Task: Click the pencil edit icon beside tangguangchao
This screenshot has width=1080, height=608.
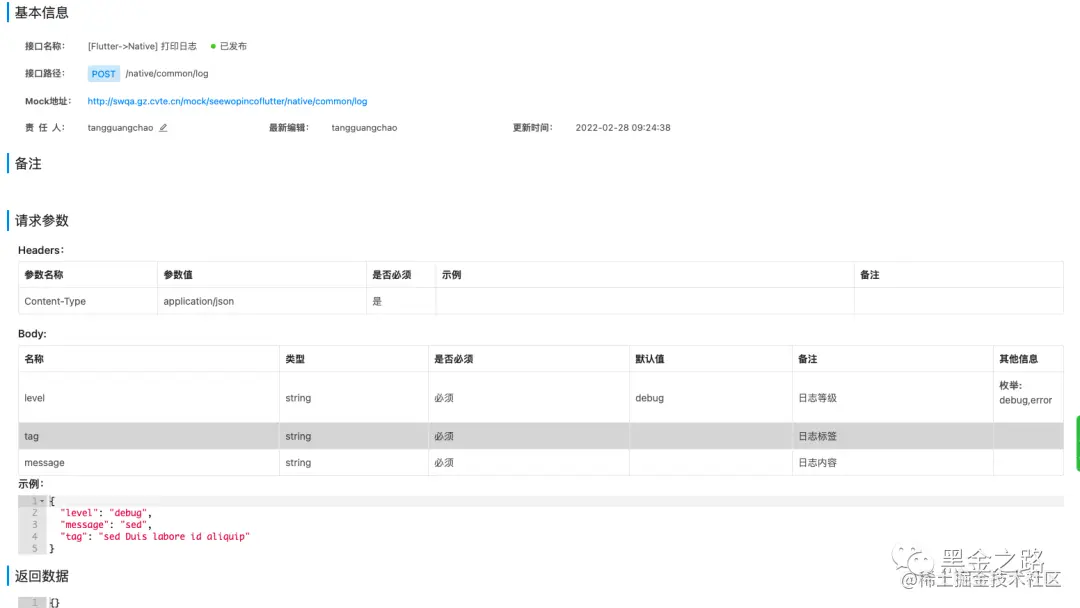Action: [163, 128]
